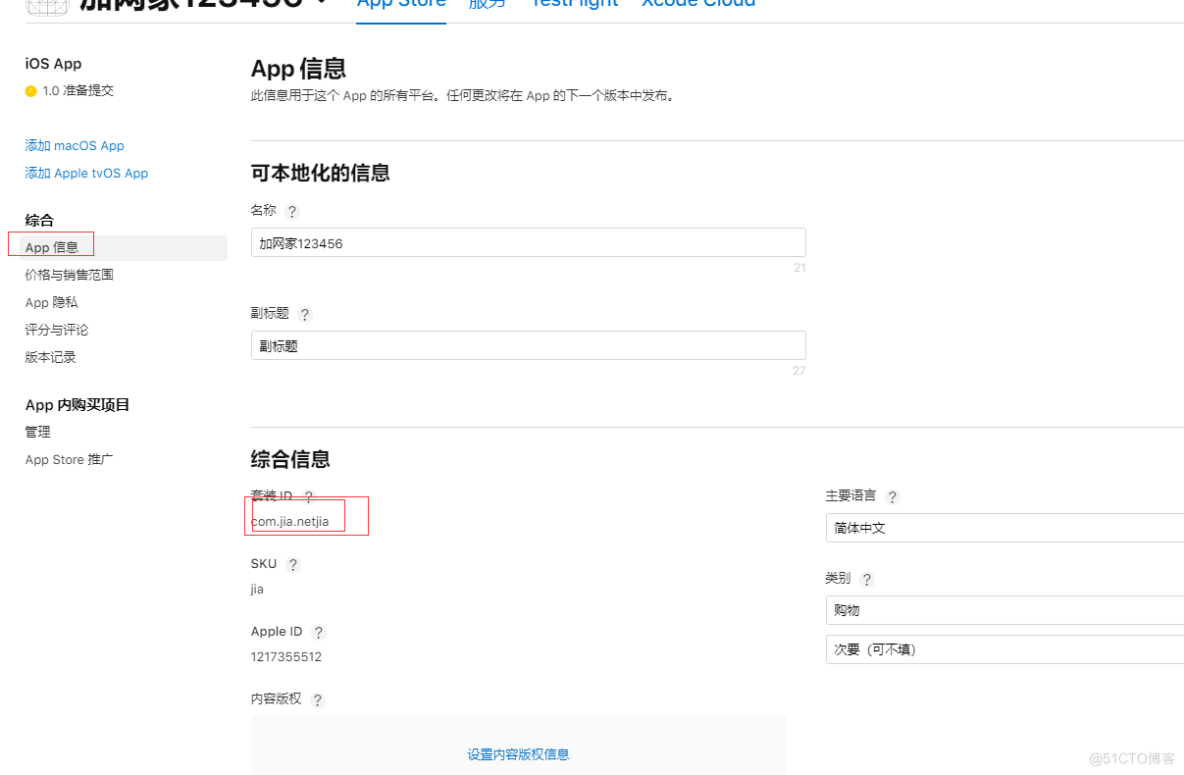Click the SKU value jia
Image resolution: width=1184 pixels, height=775 pixels.
click(257, 589)
